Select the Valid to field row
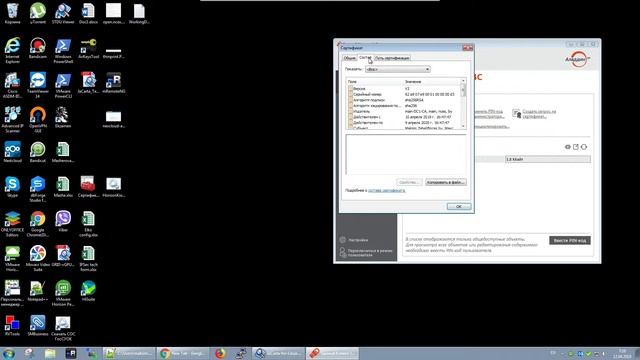The width and height of the screenshot is (640, 360). pos(405,122)
